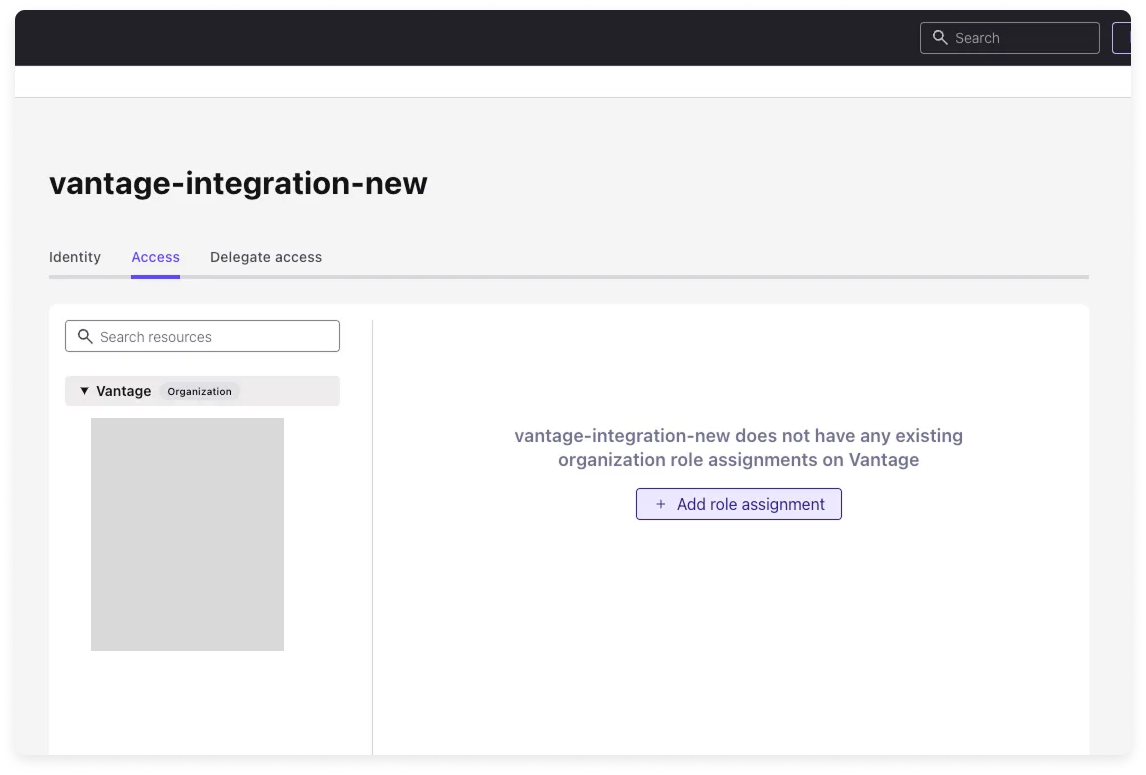Focus the Search resources input
This screenshot has height=775, width=1146.
point(202,336)
